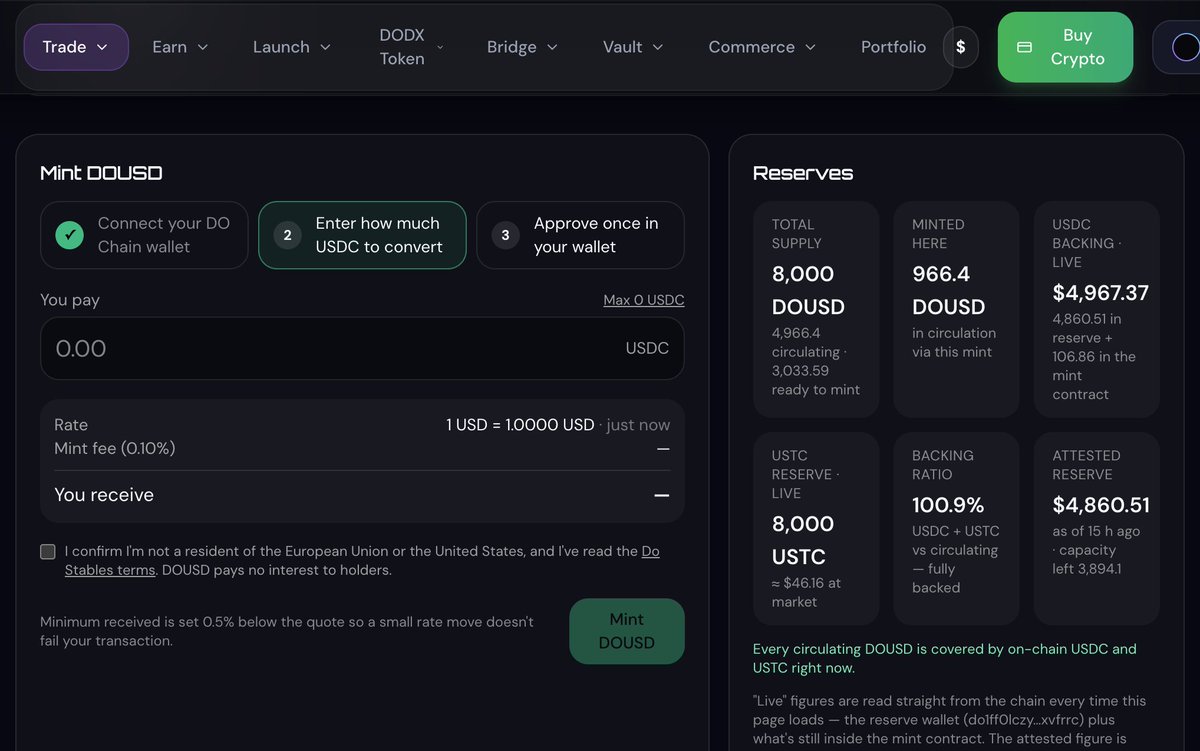The height and width of the screenshot is (751, 1200).
Task: Click the card icon in Buy Crypto
Action: 1024,47
